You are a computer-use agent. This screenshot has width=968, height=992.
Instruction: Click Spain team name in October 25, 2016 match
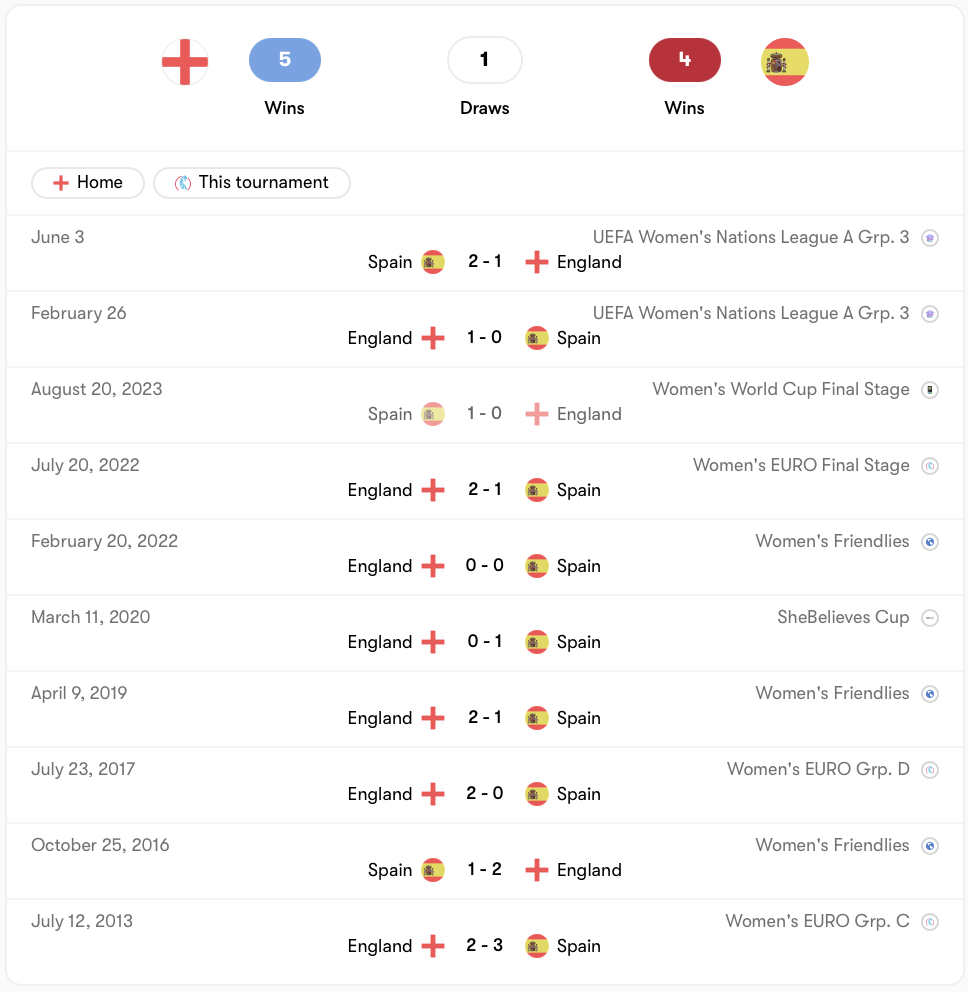pos(390,870)
